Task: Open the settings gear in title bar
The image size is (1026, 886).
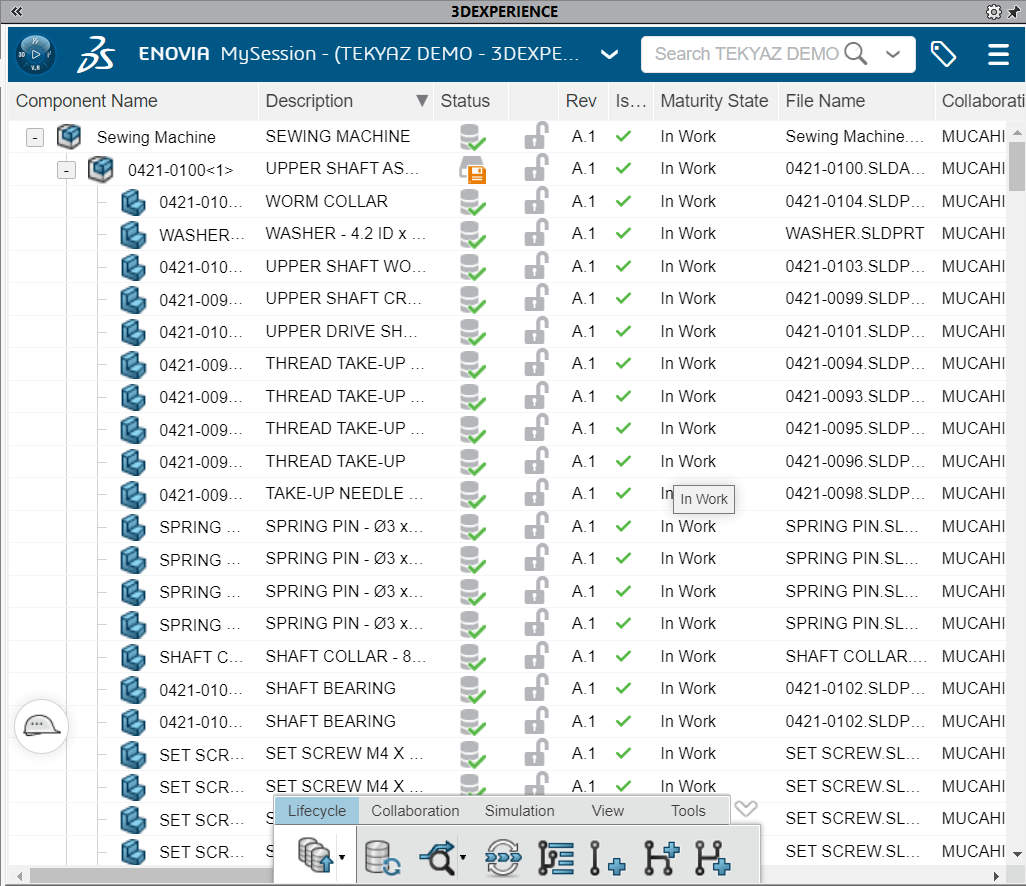Action: point(993,12)
